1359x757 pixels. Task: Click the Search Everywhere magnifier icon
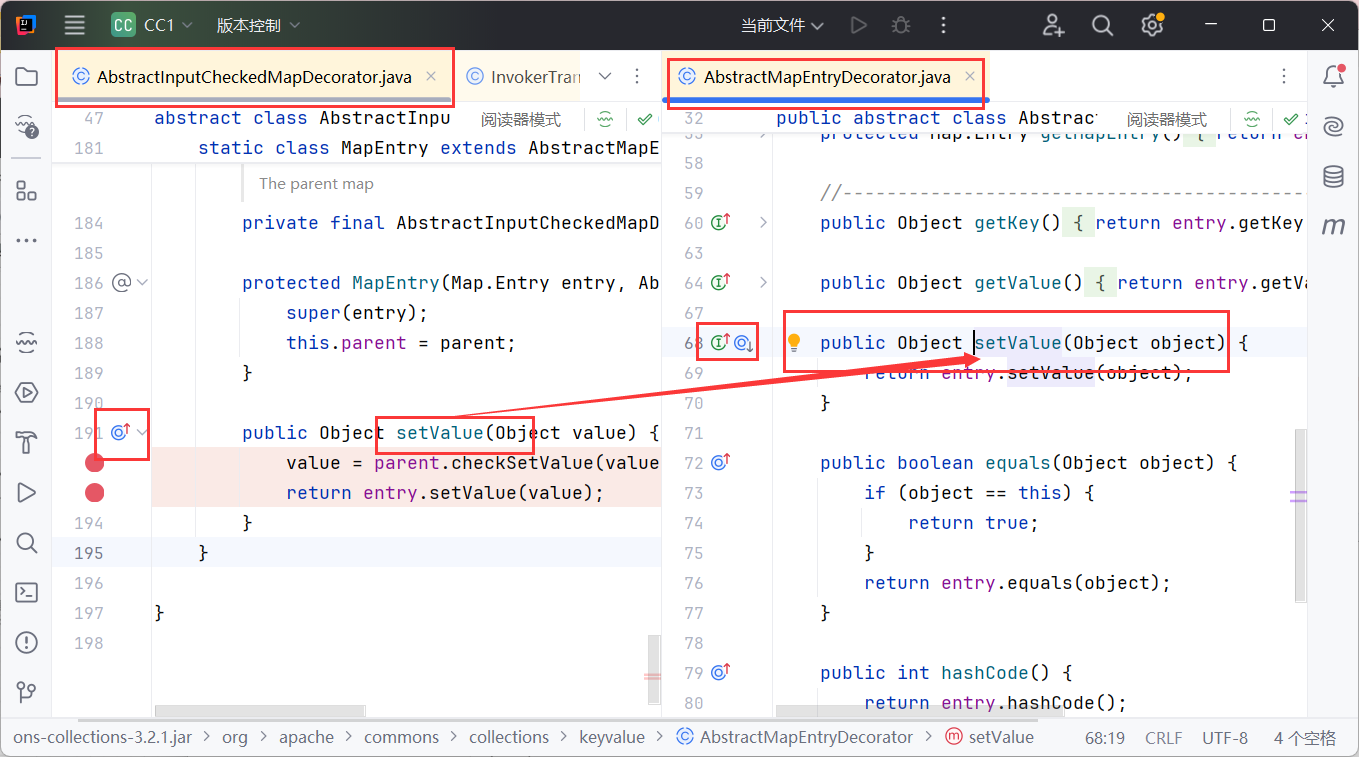pyautogui.click(x=1102, y=26)
